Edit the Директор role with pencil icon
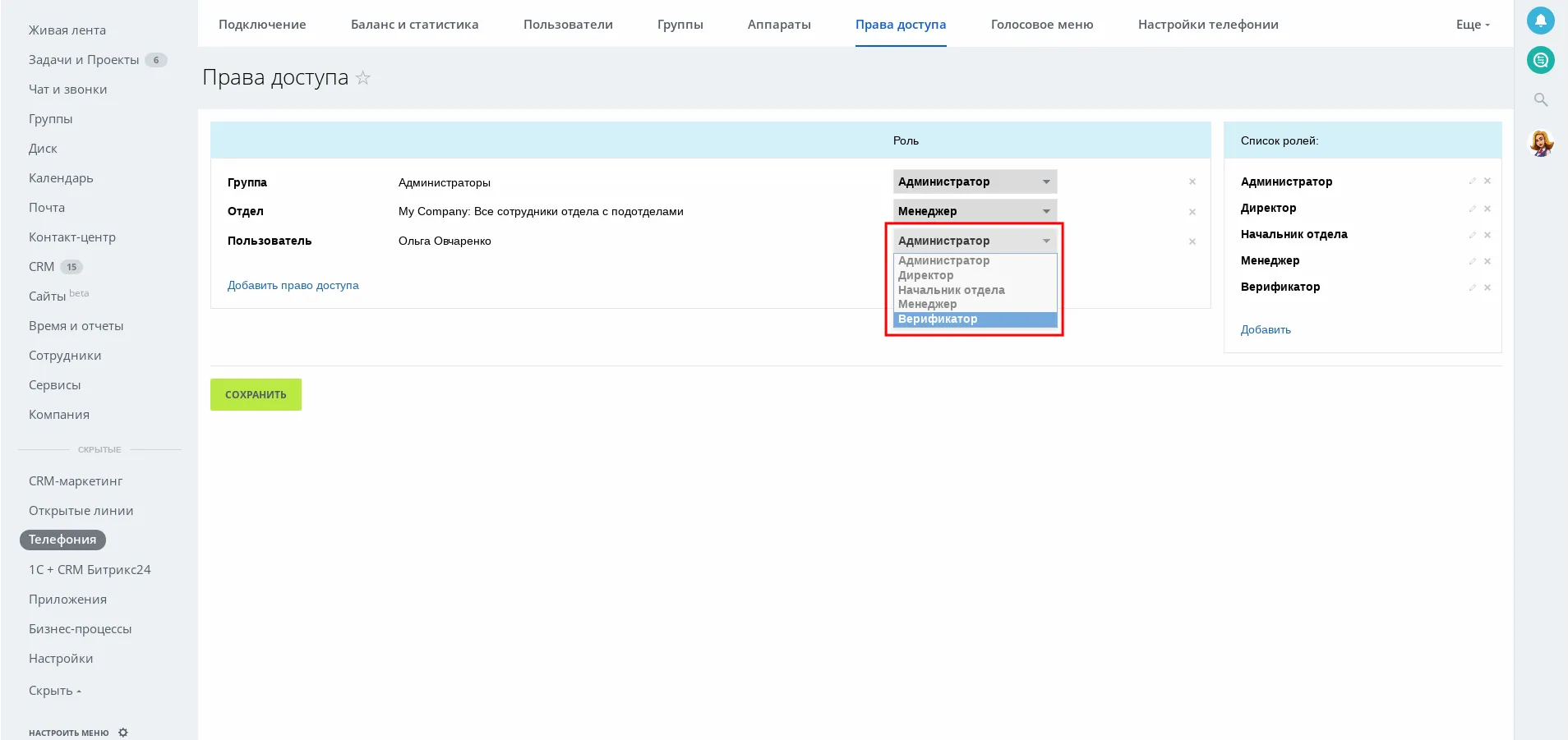The height and width of the screenshot is (740, 1568). [1472, 209]
